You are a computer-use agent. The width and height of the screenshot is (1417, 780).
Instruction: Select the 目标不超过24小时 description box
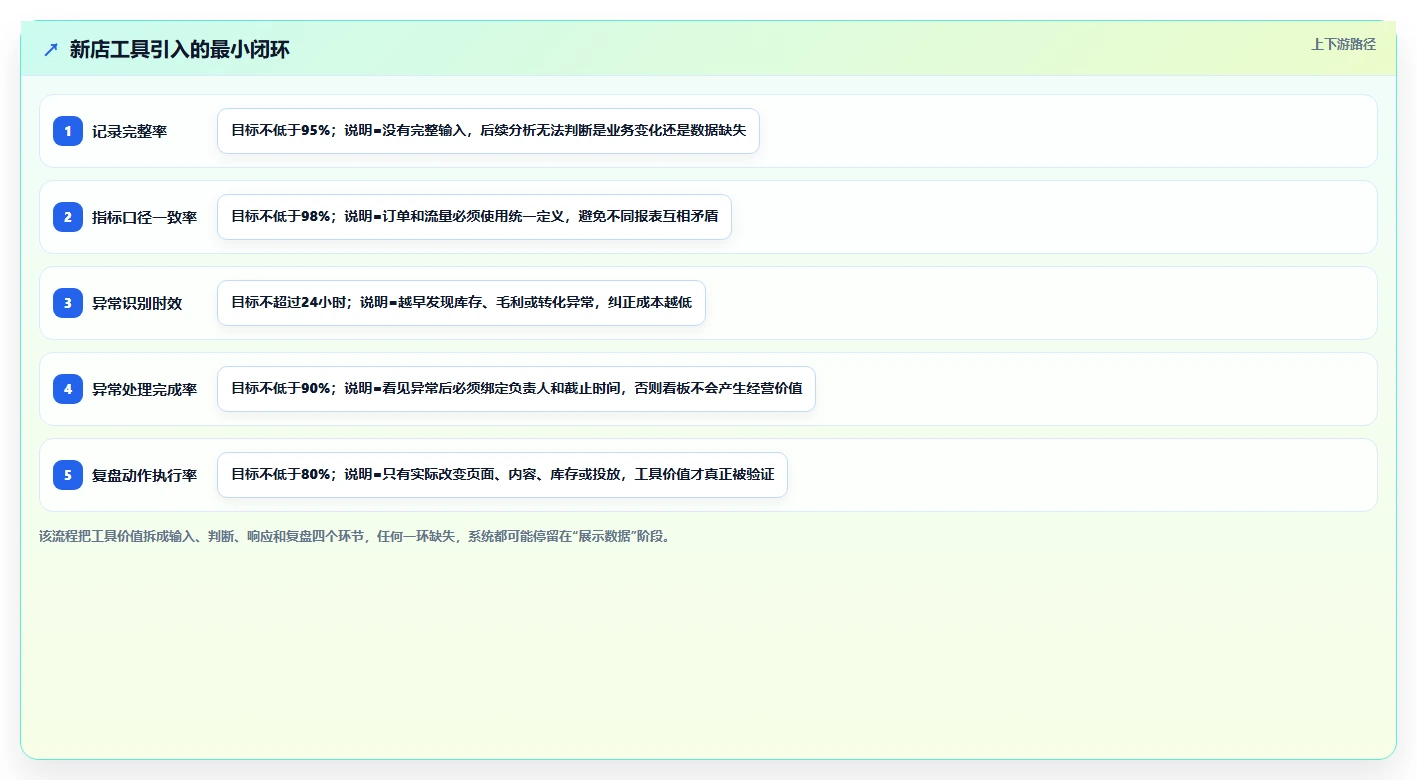(461, 303)
